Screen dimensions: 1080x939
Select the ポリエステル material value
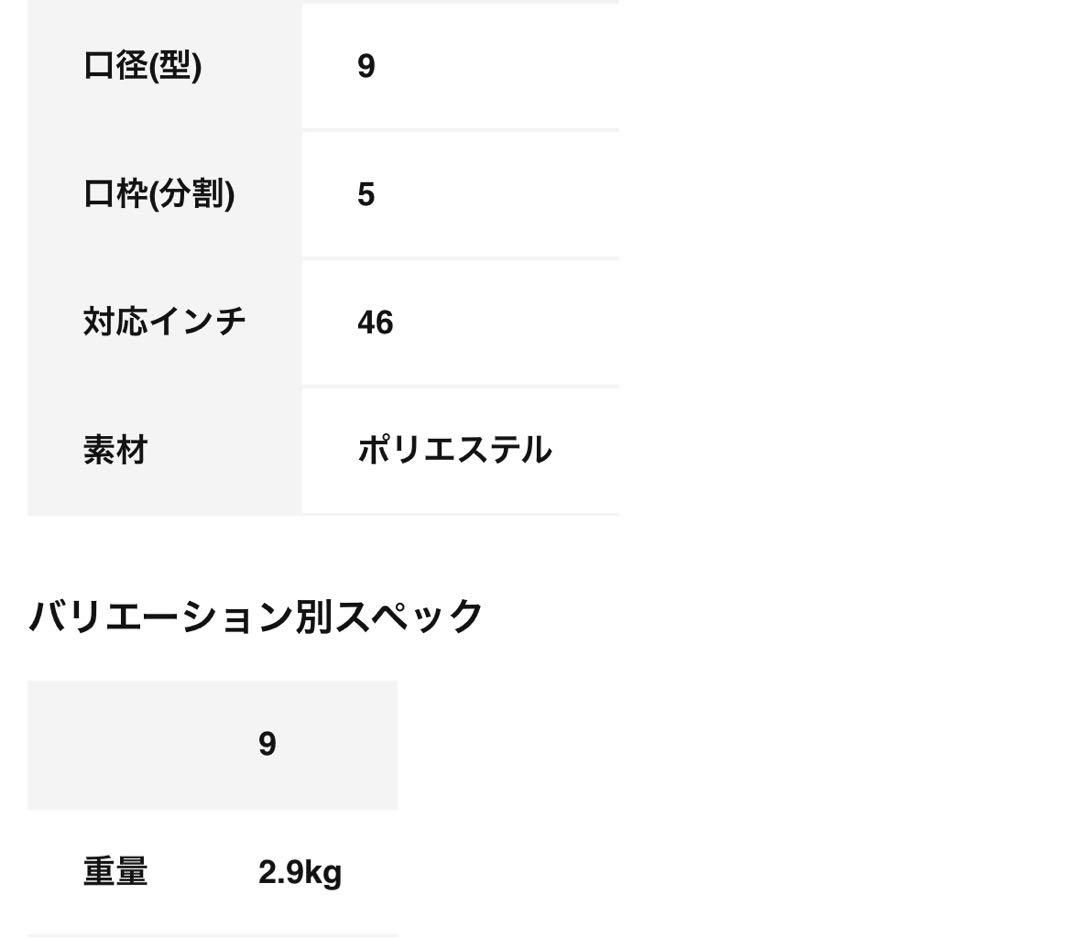point(454,450)
